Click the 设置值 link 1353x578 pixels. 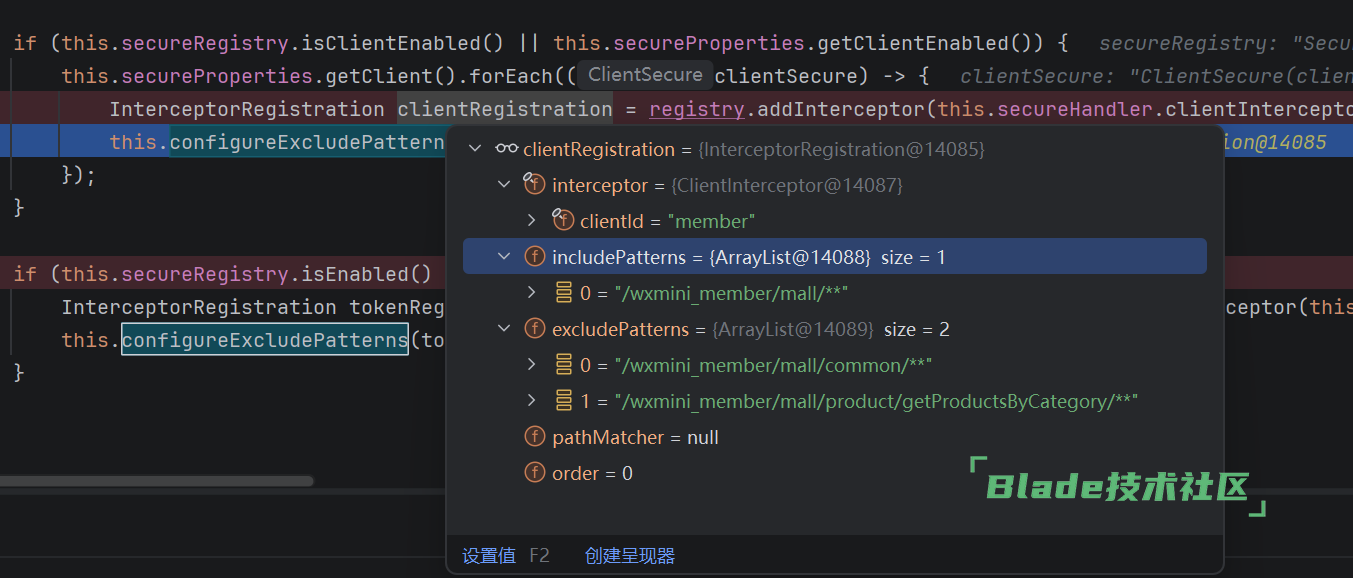488,556
